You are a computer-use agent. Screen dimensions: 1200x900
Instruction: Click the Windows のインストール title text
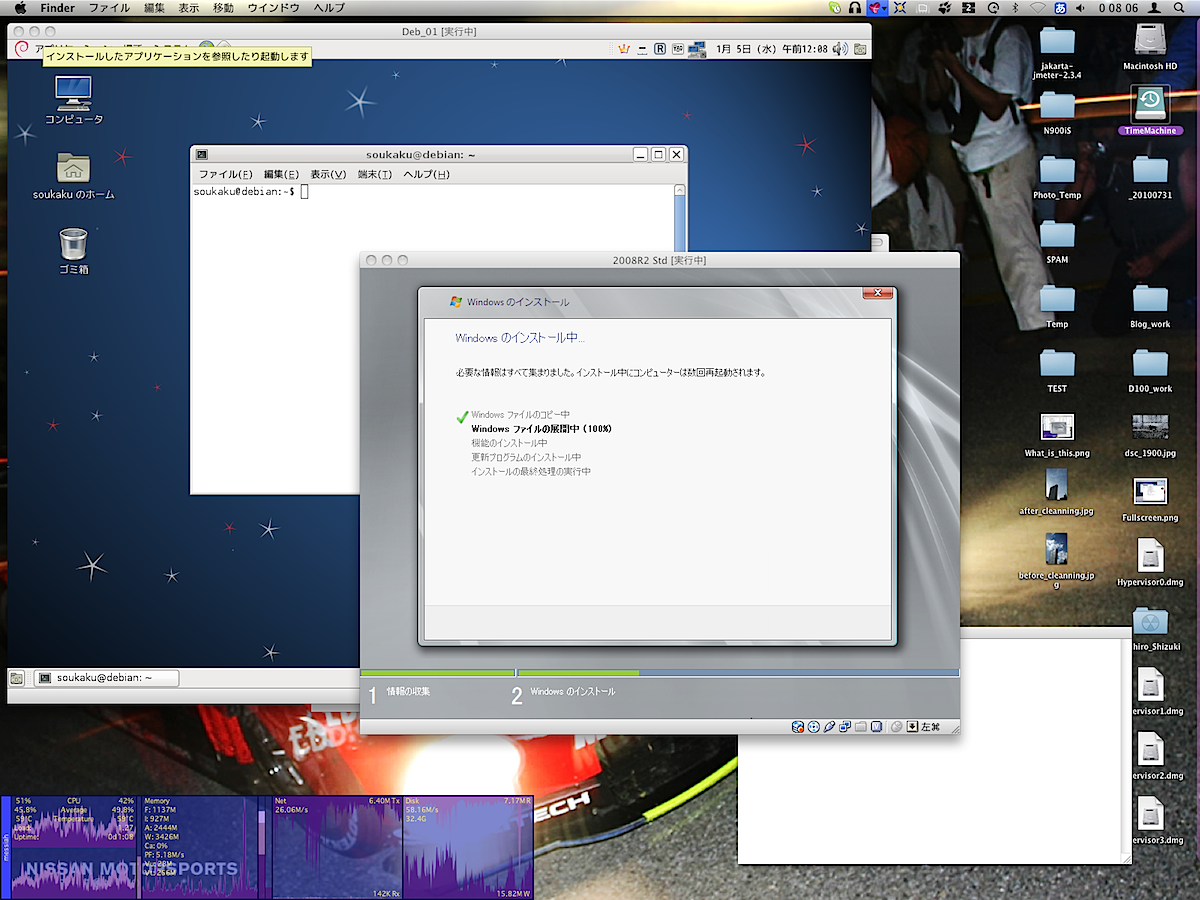pos(518,302)
